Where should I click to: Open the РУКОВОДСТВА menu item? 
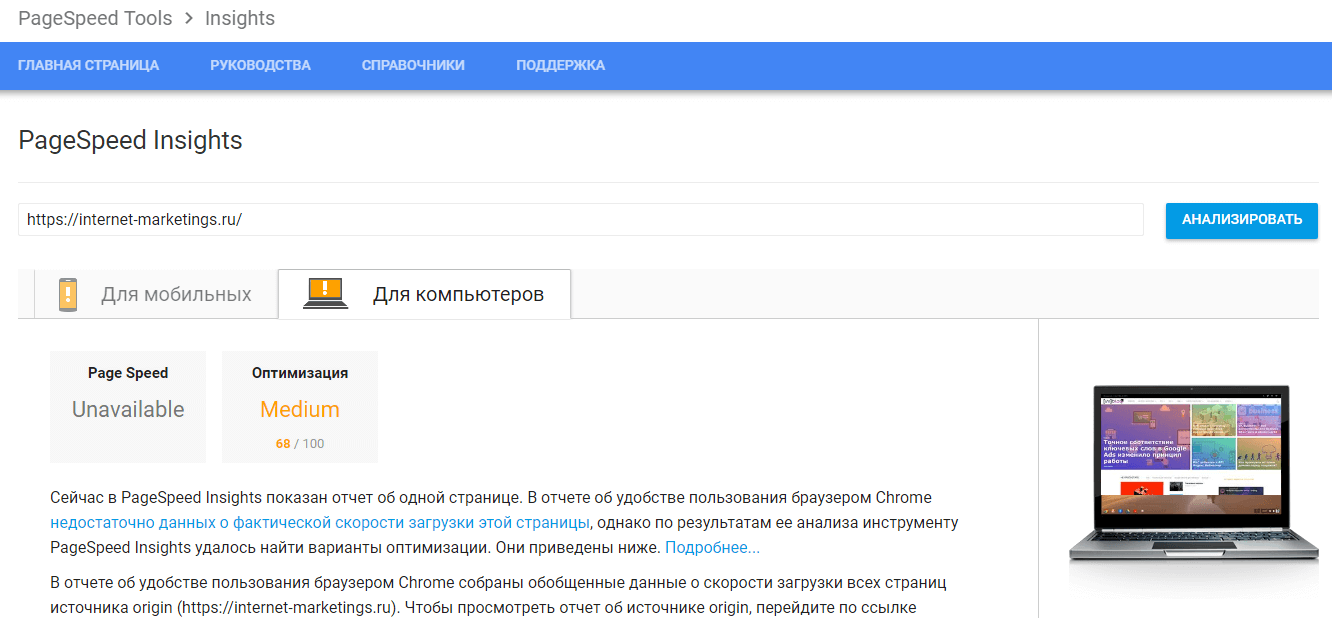coord(260,65)
